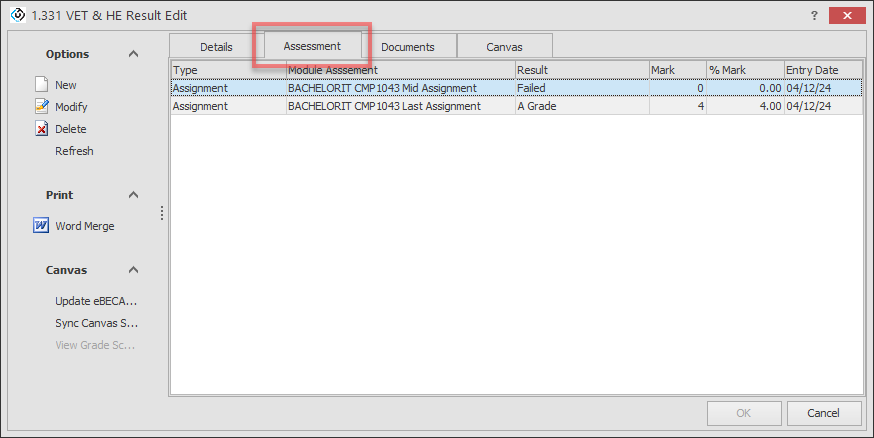Screen dimensions: 874x438
Task: Click the Delete red X icon
Action: pyautogui.click(x=41, y=129)
